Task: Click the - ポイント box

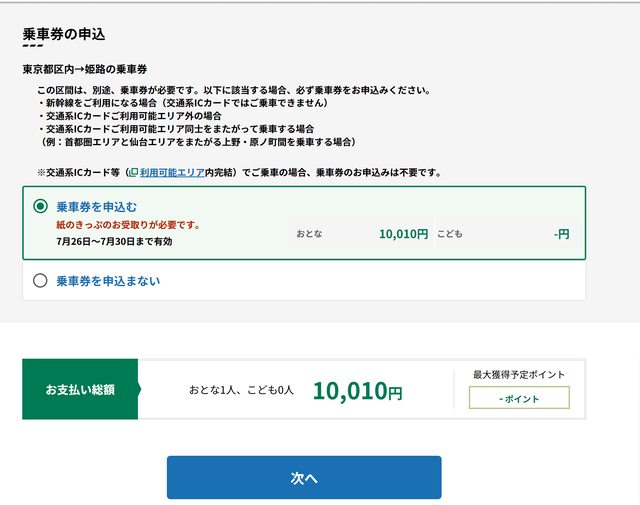Action: pos(518,398)
